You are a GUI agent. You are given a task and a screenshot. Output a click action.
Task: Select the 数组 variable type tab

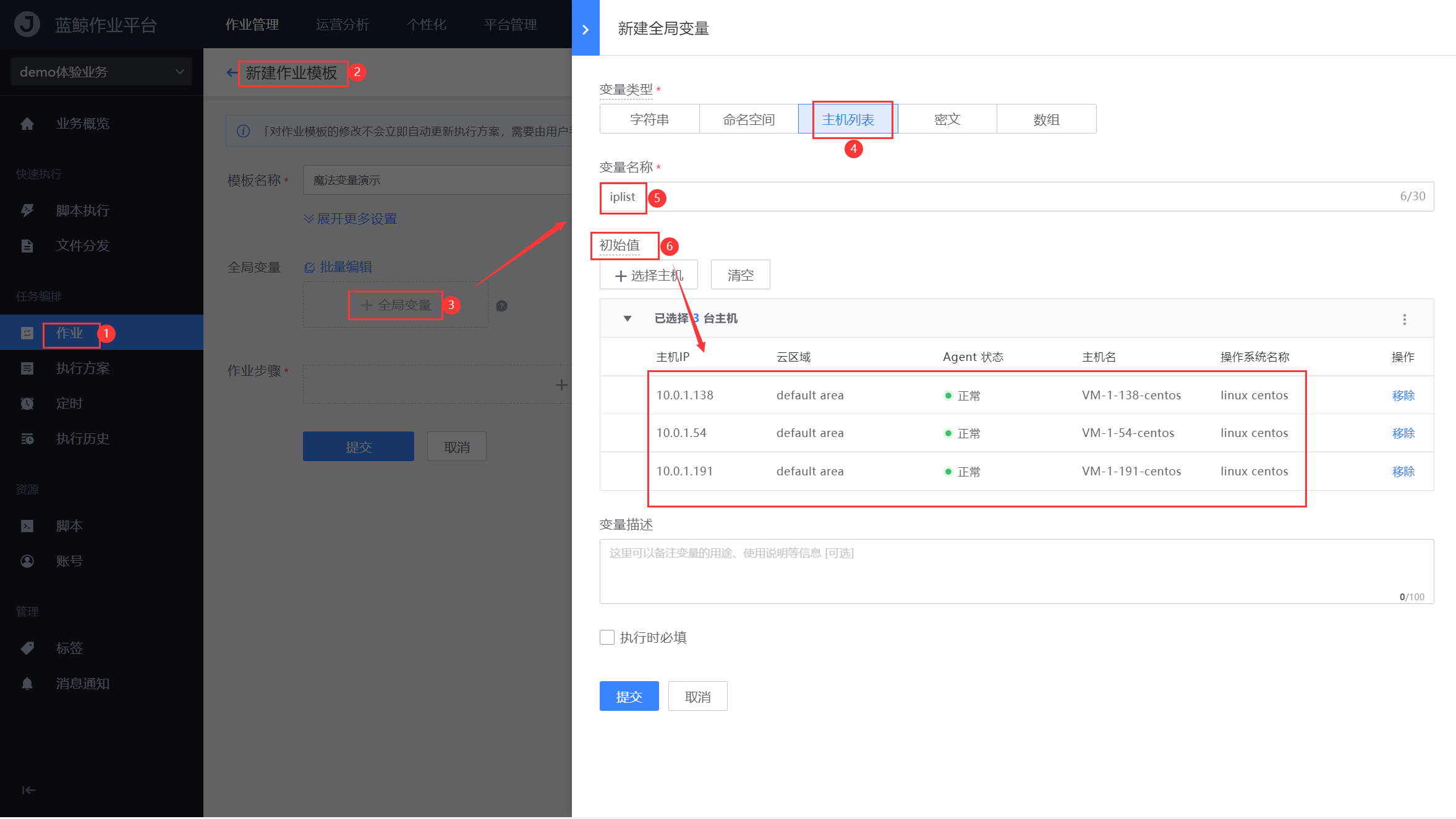[x=1047, y=119]
